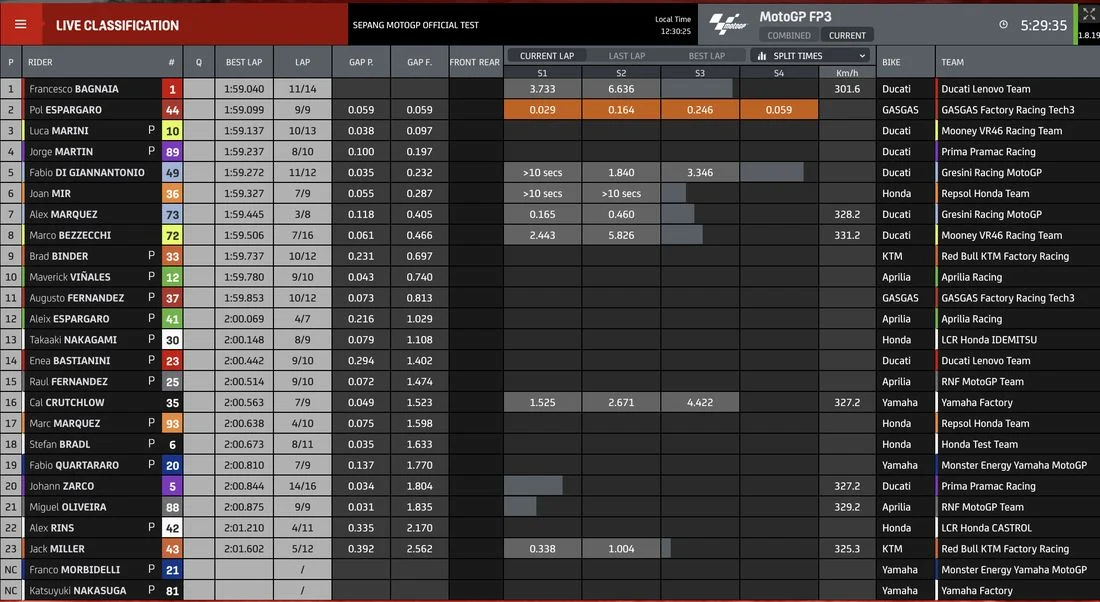Click Morbidelli's number 21 badge
This screenshot has height=602, width=1100.
(x=172, y=570)
